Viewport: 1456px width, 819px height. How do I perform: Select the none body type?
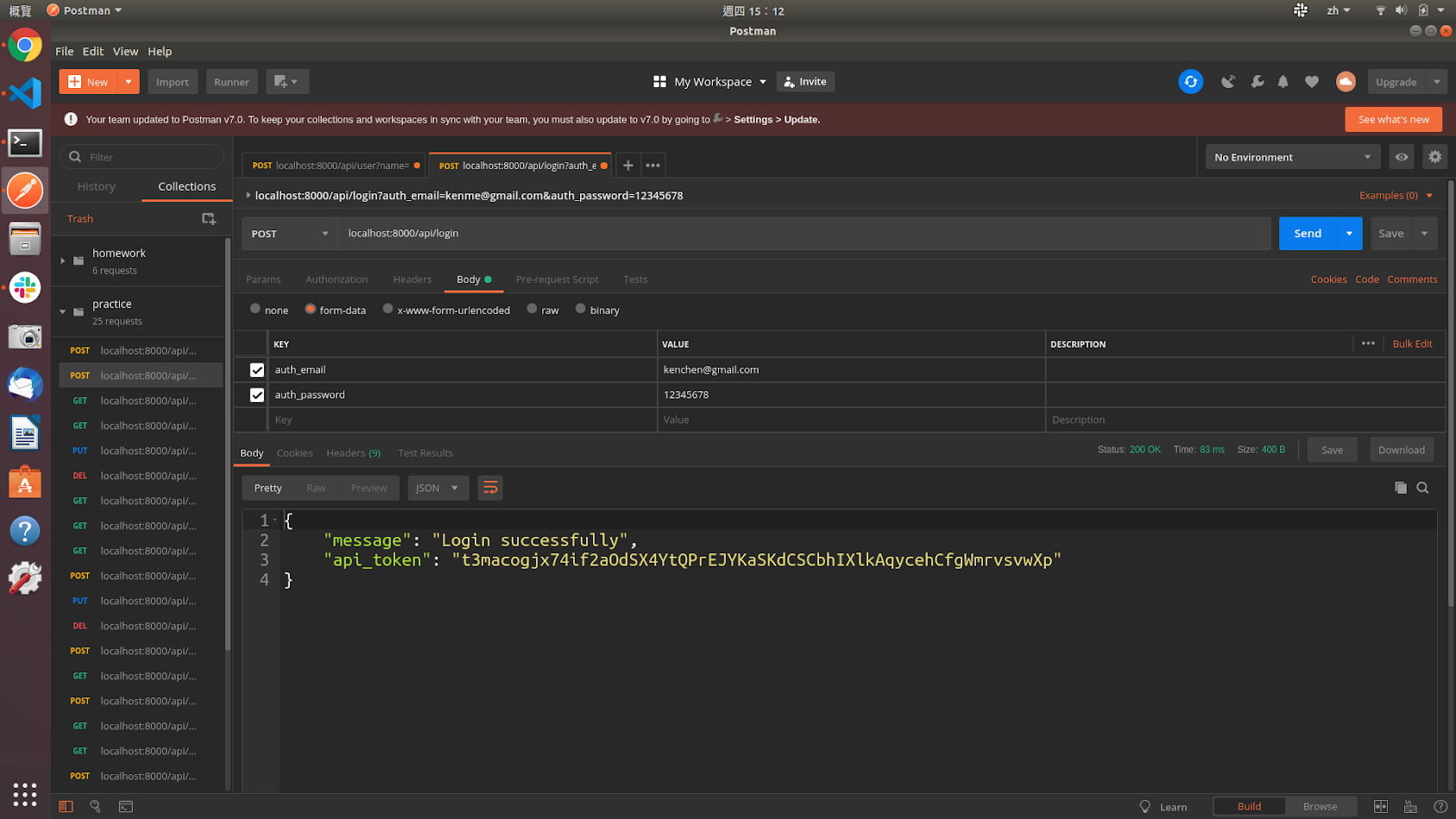point(255,309)
